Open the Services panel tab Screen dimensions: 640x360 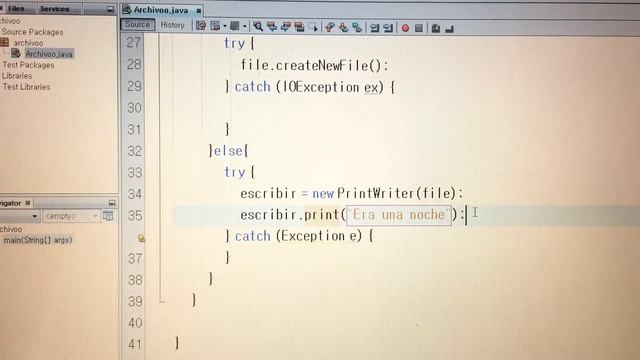(55, 9)
